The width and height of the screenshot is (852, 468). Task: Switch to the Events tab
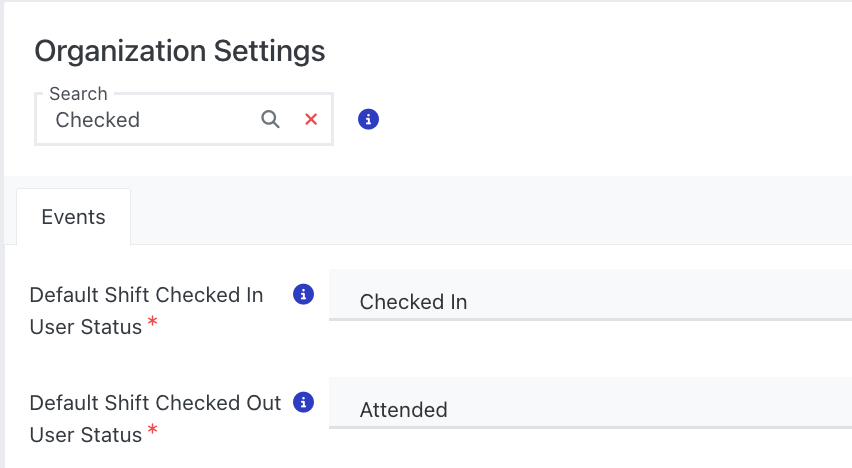[x=73, y=217]
